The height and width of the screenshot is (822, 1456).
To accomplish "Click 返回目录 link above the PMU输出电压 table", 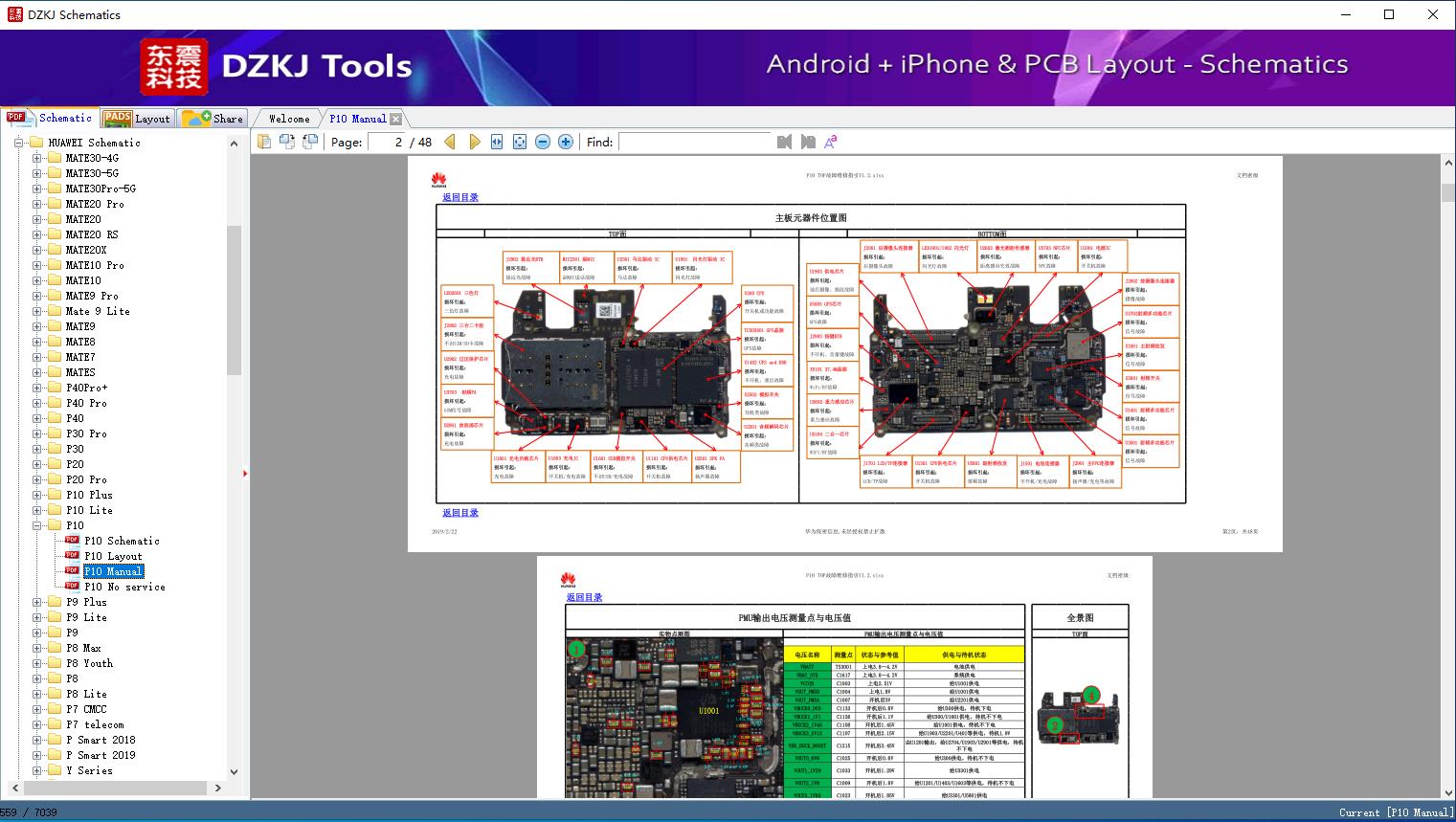I will pyautogui.click(x=584, y=597).
